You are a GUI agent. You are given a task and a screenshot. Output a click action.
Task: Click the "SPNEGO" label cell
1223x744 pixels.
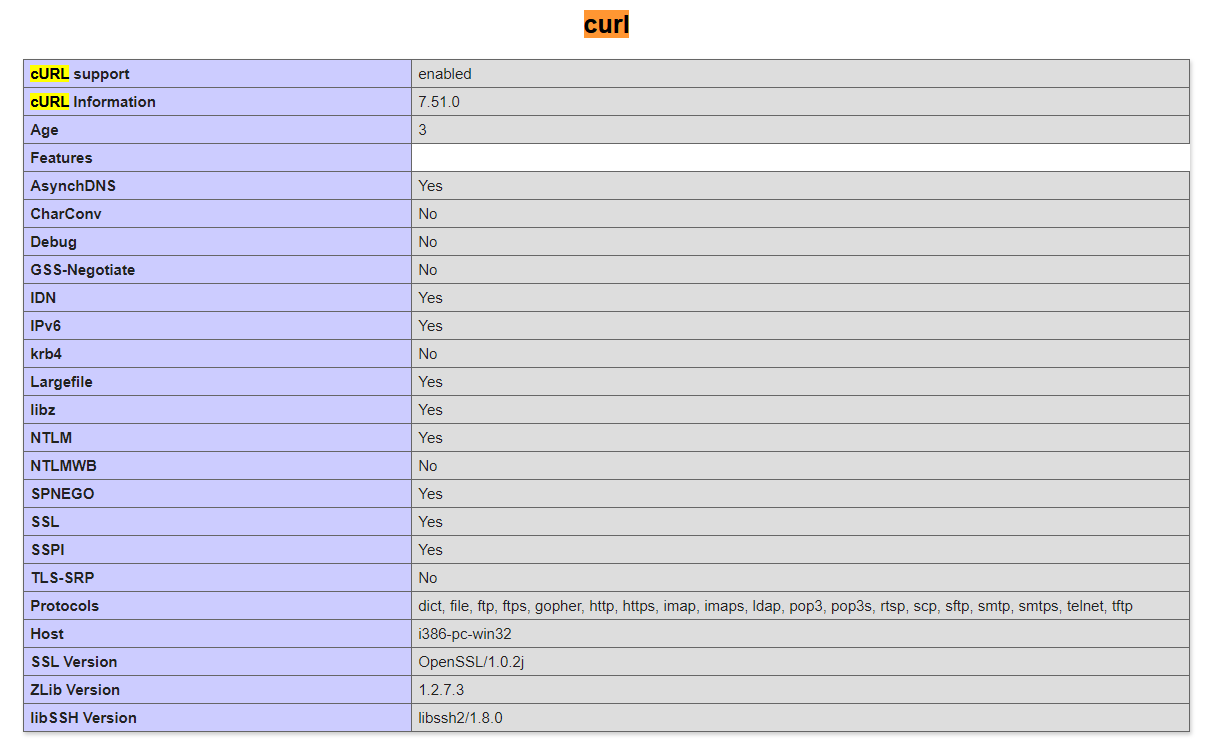pyautogui.click(x=217, y=494)
